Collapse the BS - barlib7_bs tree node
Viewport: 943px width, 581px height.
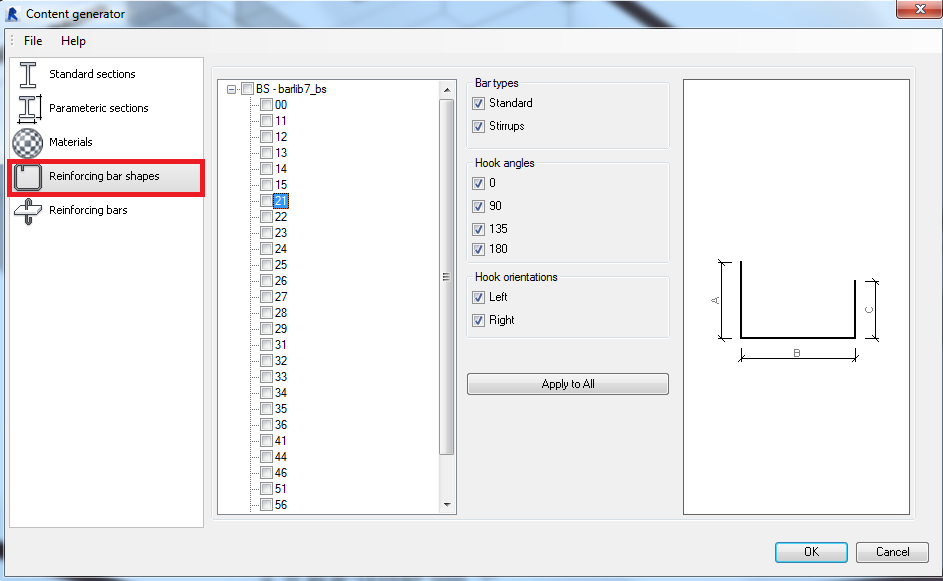(x=230, y=88)
